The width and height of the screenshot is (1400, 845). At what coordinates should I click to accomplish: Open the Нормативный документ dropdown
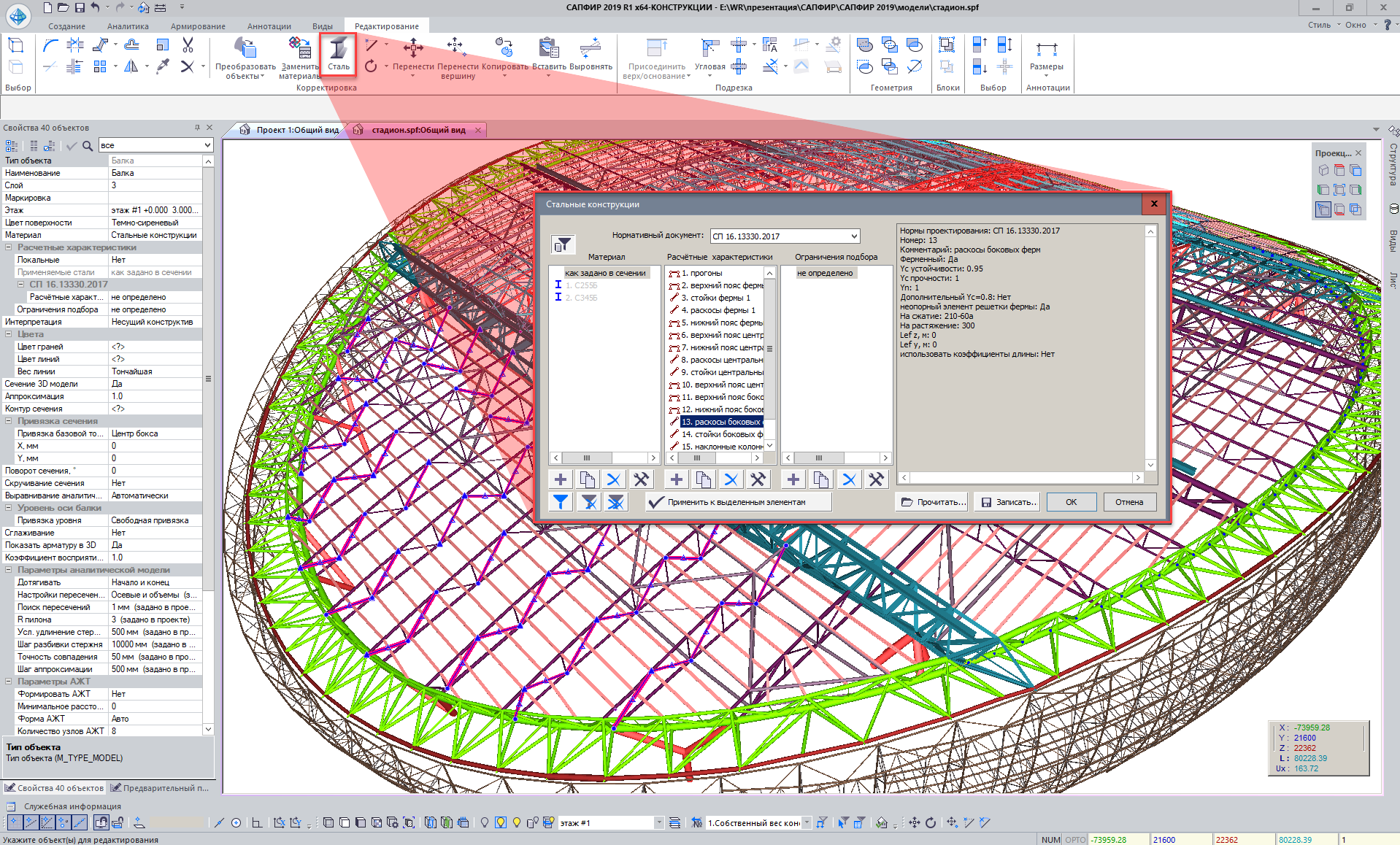tap(854, 236)
